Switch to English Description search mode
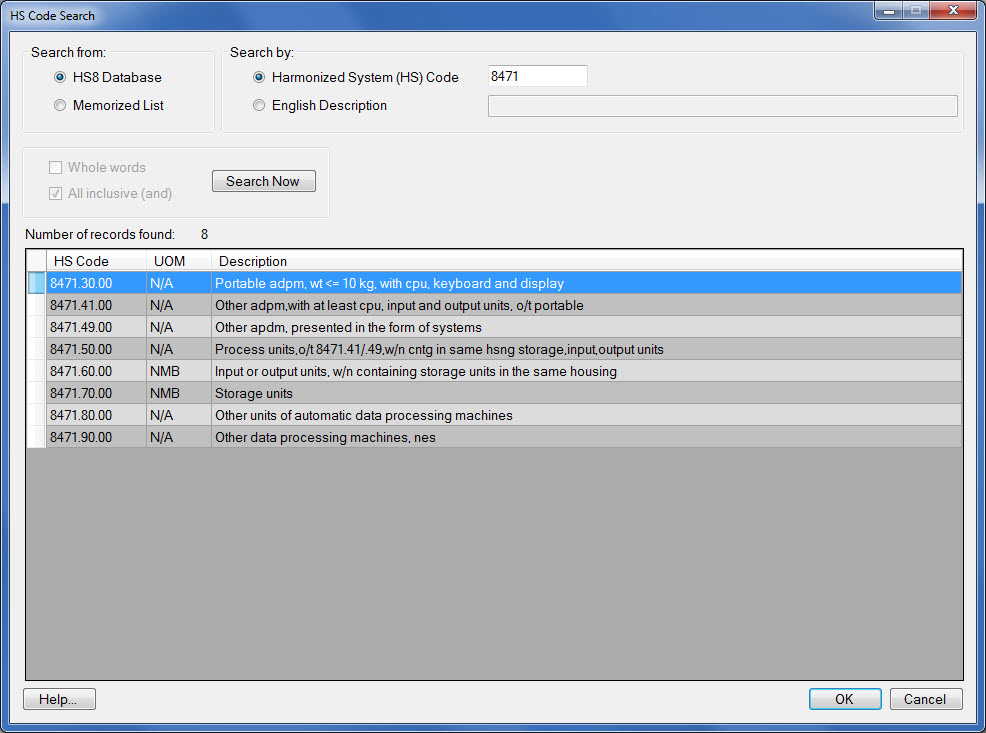Viewport: 986px width, 733px height. (x=259, y=105)
